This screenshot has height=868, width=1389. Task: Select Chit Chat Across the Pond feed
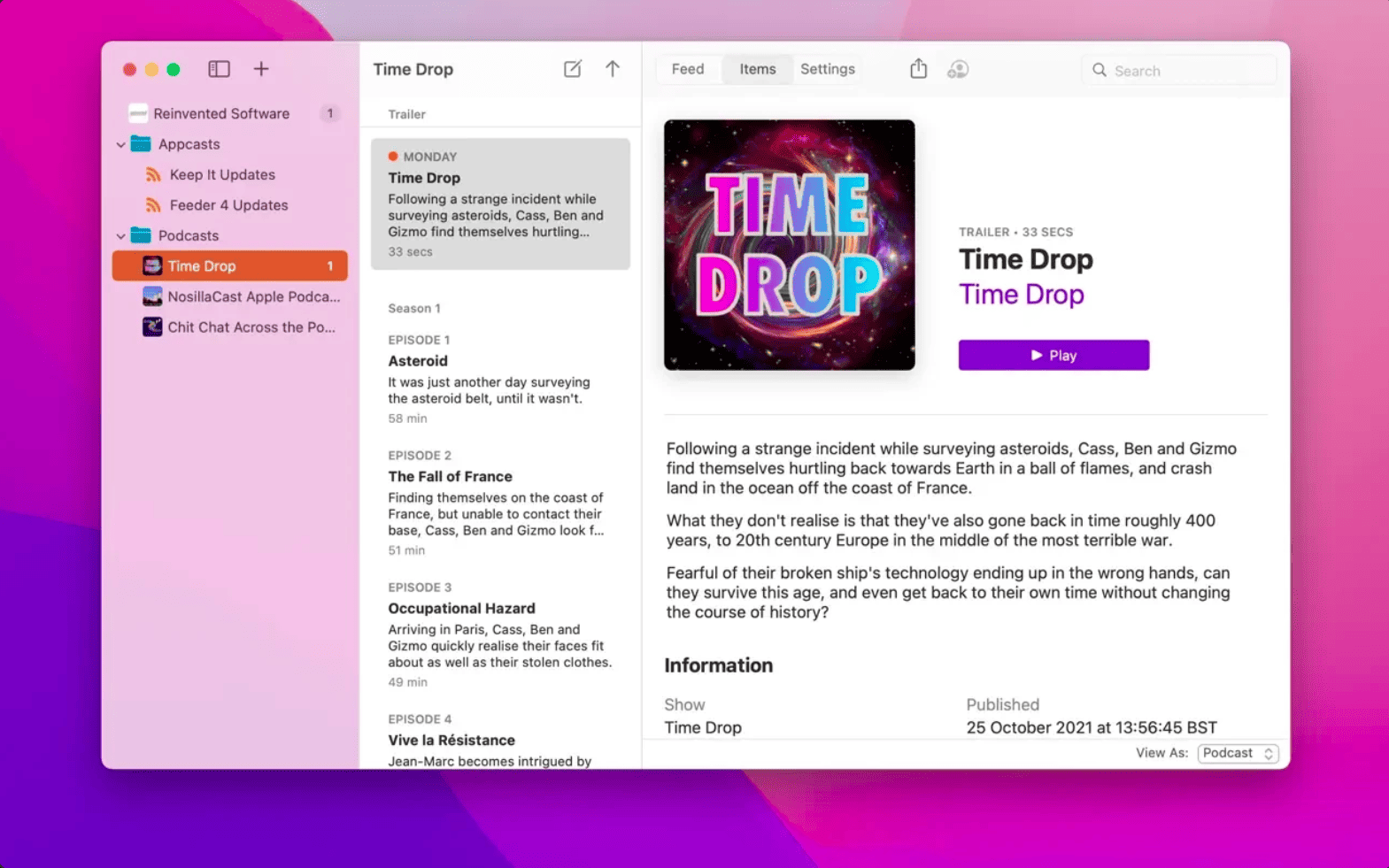[x=230, y=326]
